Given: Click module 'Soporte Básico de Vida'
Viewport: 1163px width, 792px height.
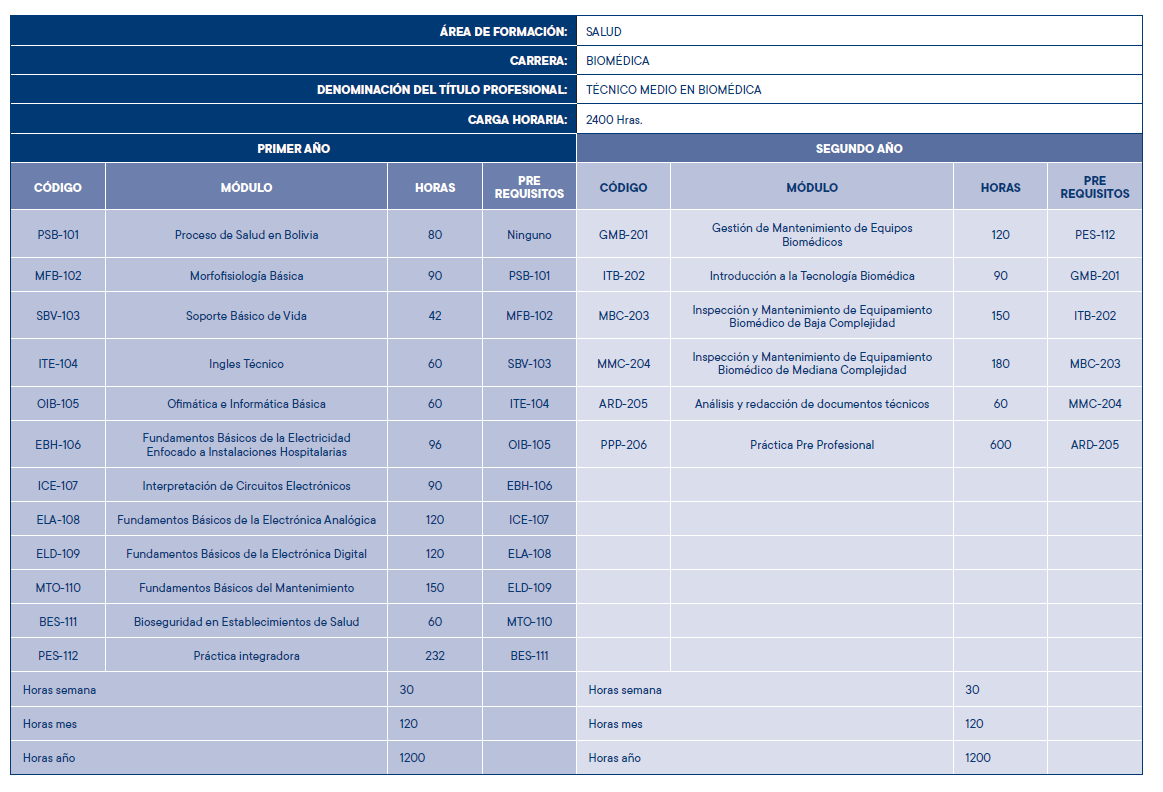Looking at the screenshot, I should tap(246, 315).
